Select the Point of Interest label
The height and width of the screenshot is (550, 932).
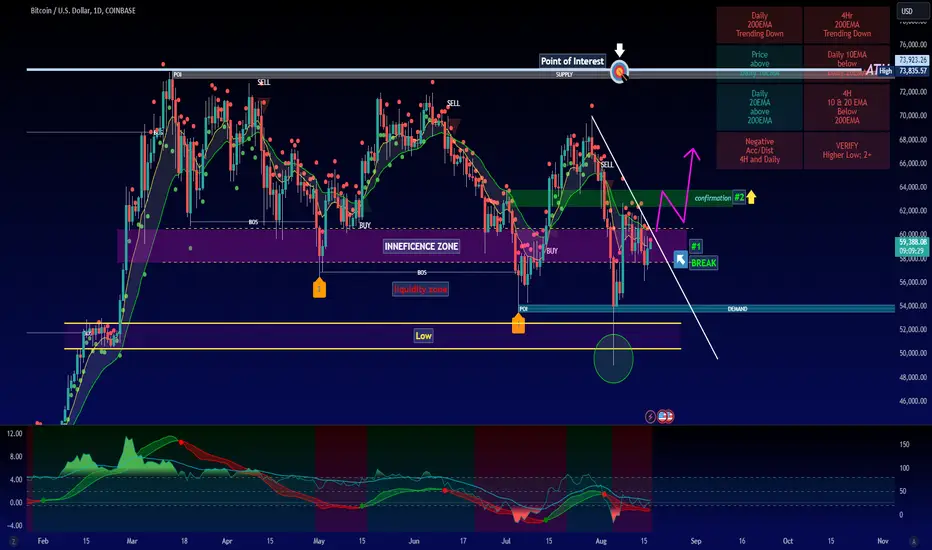click(572, 61)
